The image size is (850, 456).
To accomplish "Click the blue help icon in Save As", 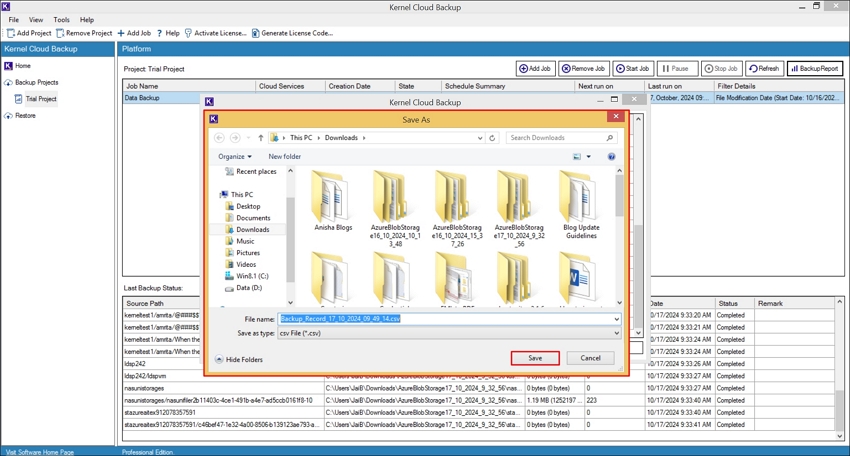I will 611,157.
